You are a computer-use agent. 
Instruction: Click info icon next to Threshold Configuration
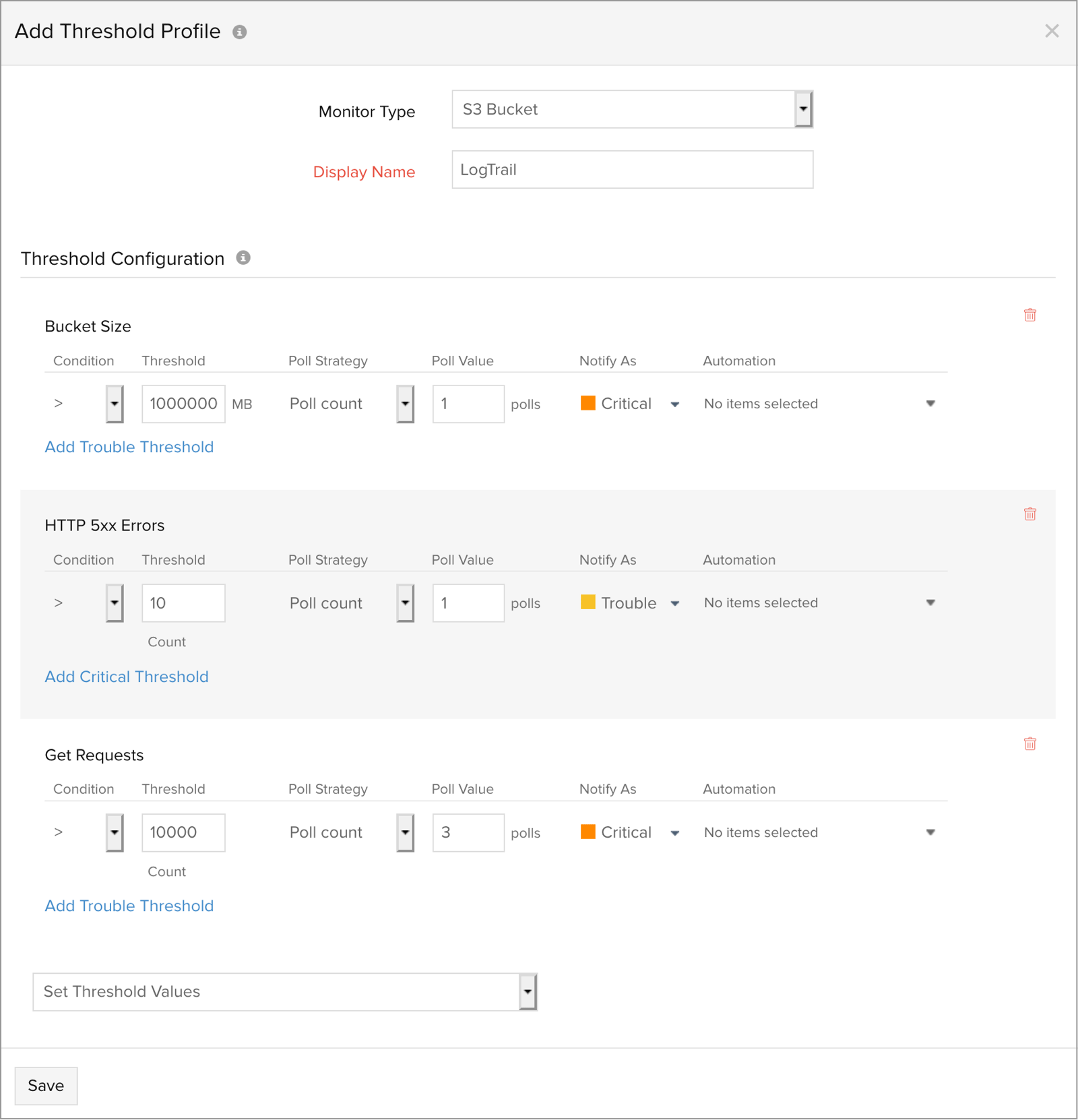click(244, 257)
